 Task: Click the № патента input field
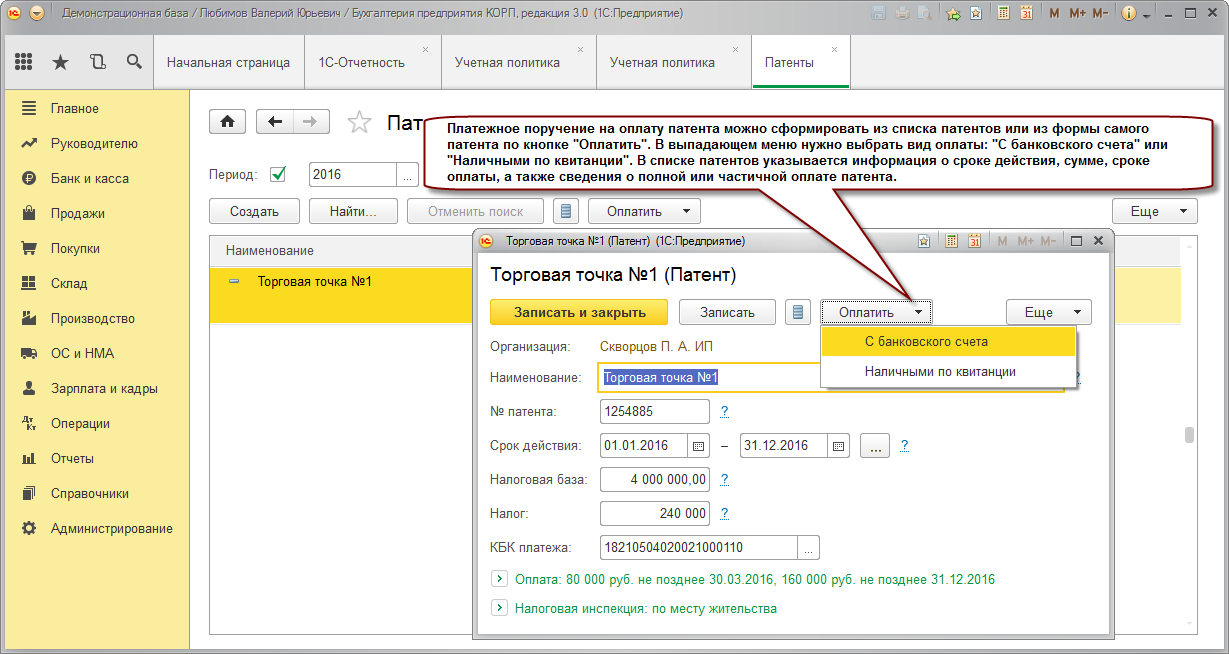(655, 411)
